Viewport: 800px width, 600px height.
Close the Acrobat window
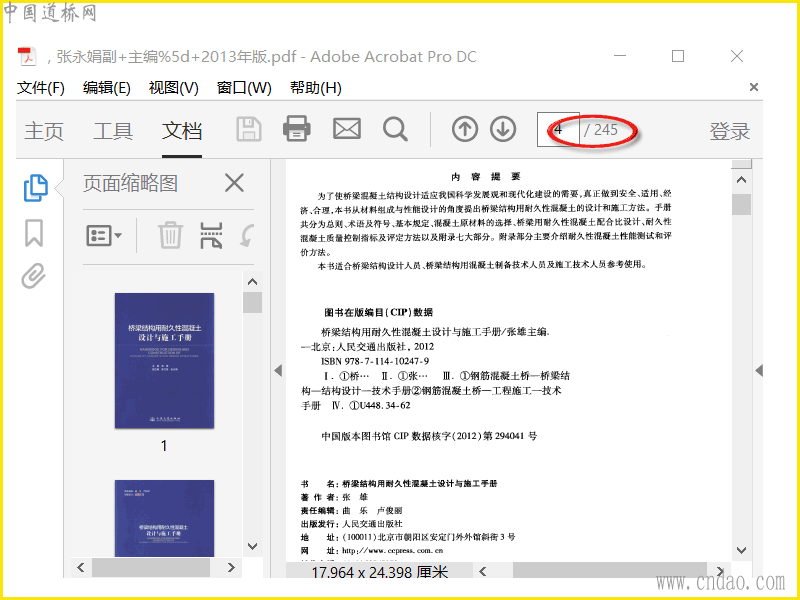(737, 56)
